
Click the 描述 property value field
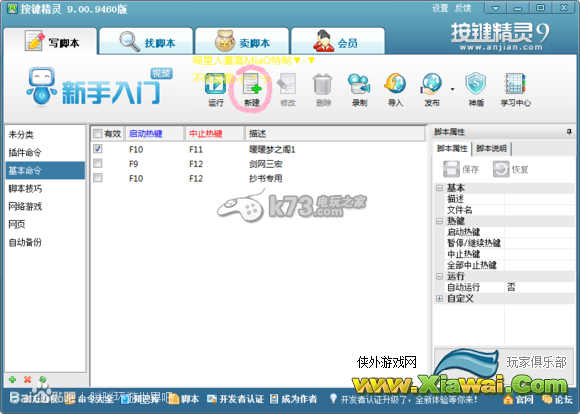coord(539,199)
